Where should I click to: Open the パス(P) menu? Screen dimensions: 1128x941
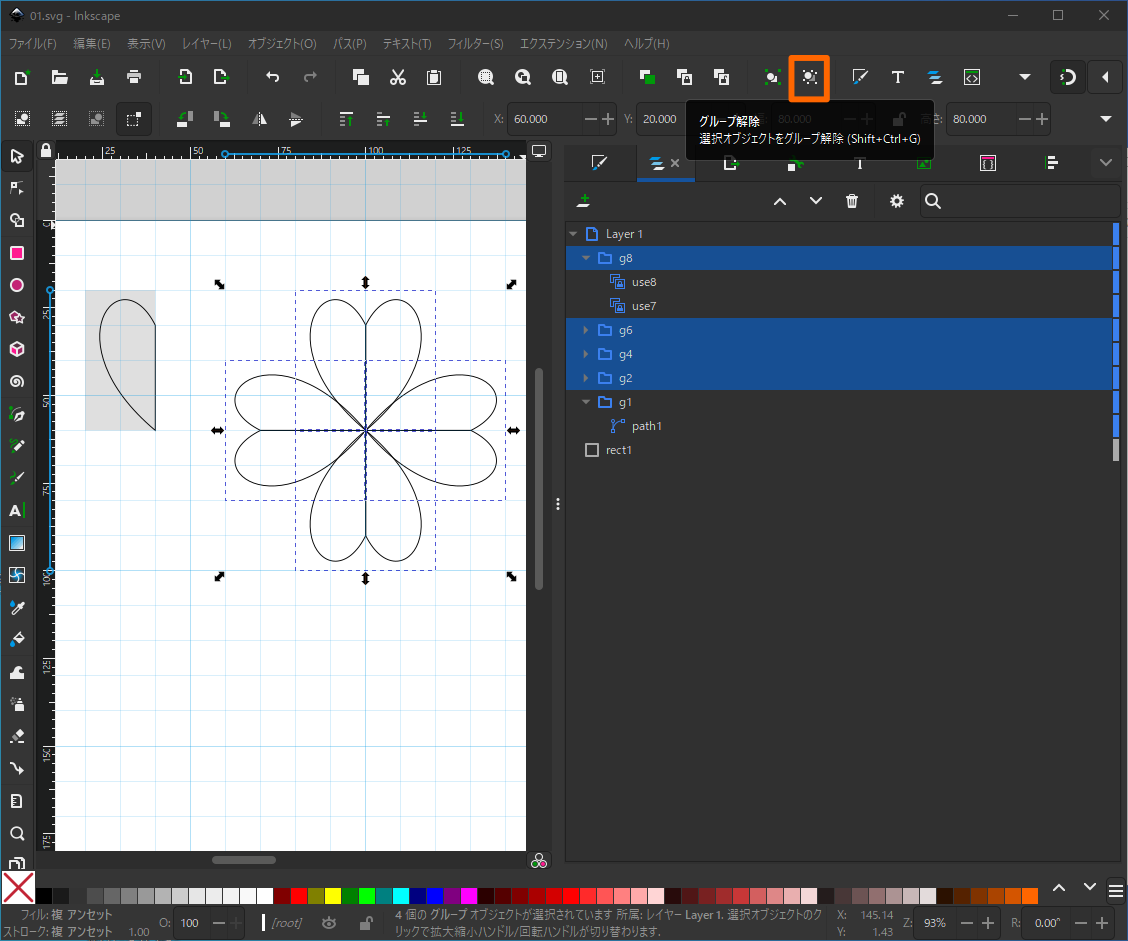coord(350,44)
